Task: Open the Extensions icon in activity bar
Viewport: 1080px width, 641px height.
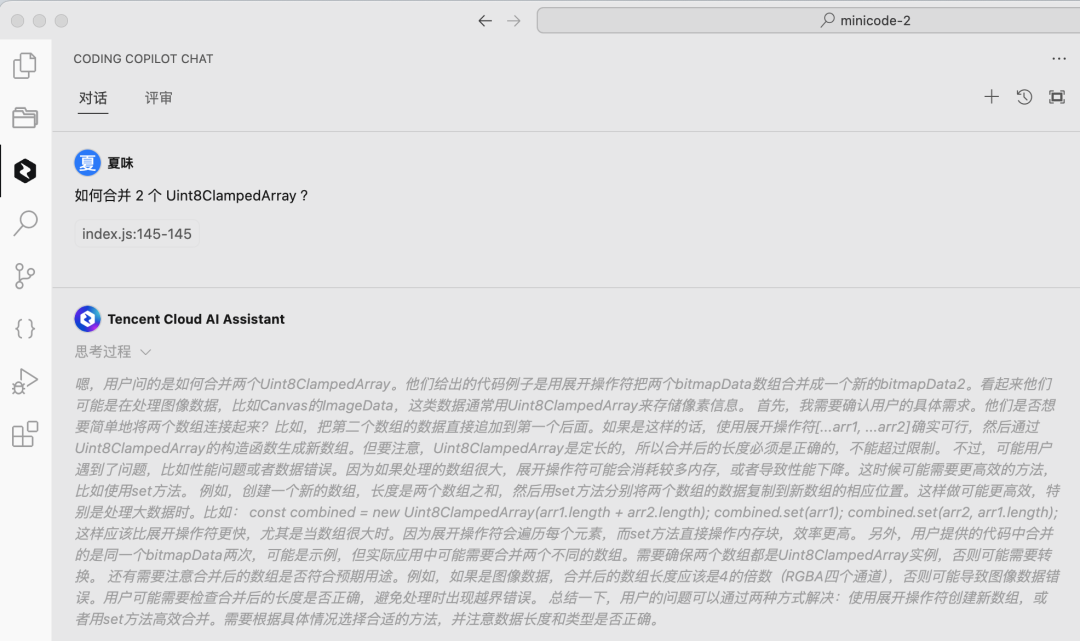Action: click(25, 434)
